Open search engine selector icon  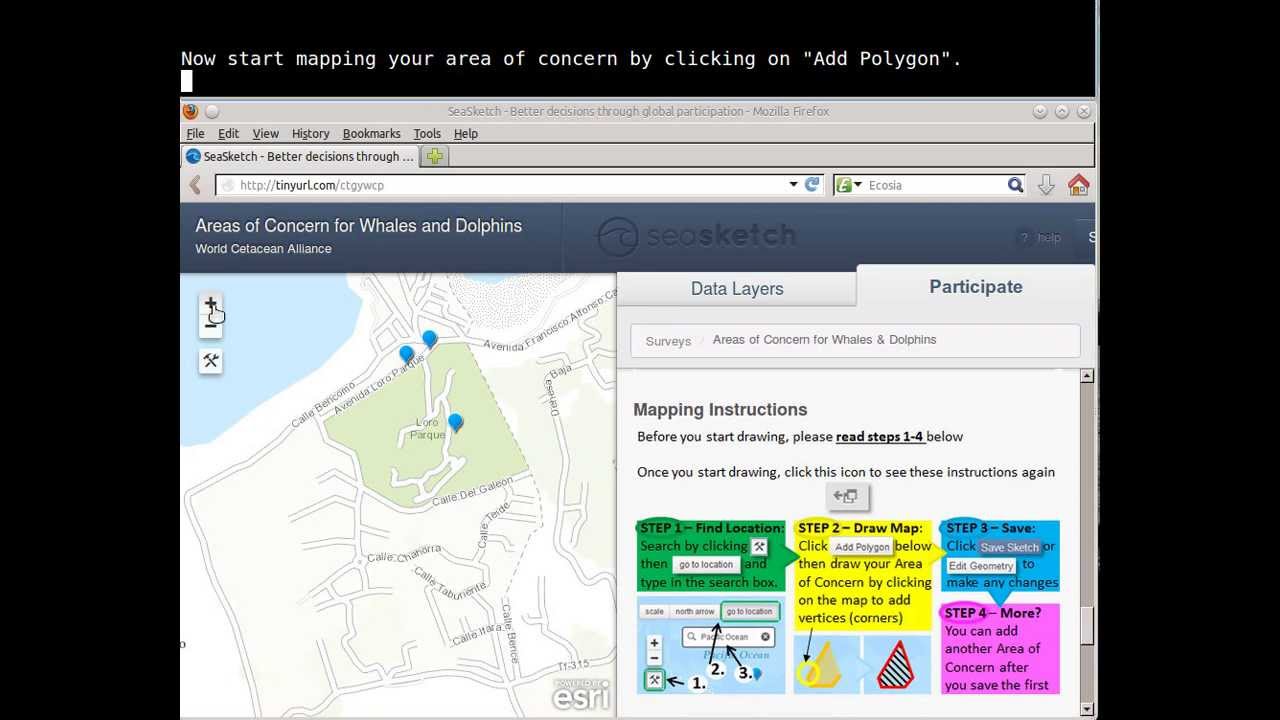pos(849,185)
